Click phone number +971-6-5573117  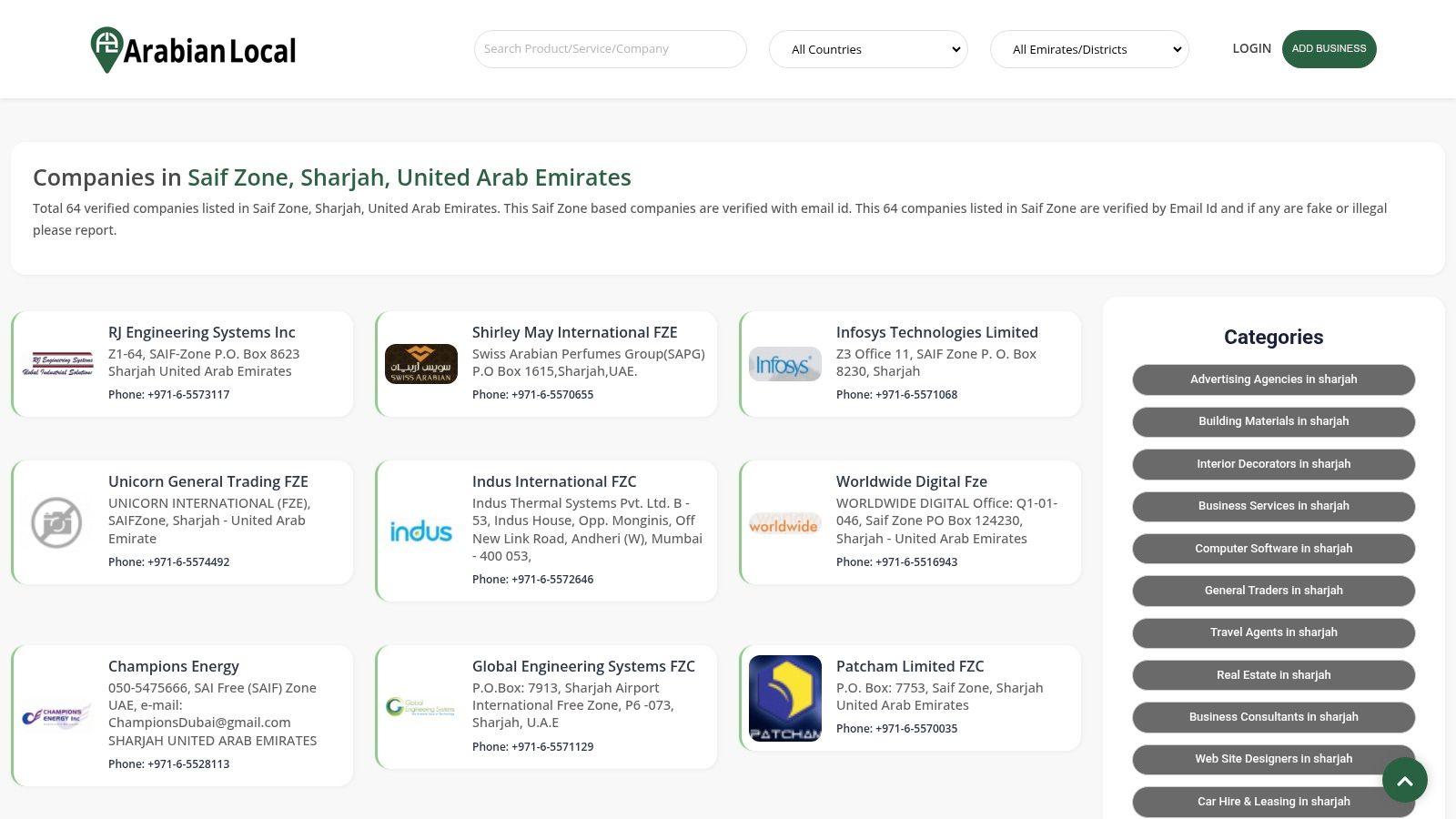click(188, 395)
